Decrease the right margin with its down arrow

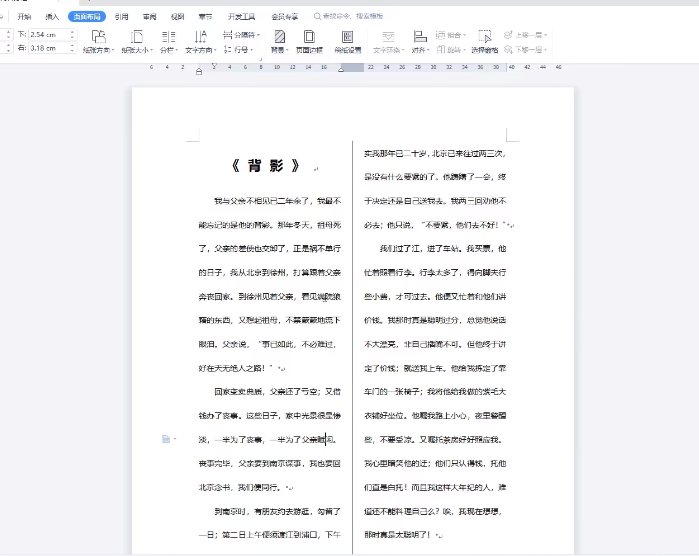[x=73, y=51]
